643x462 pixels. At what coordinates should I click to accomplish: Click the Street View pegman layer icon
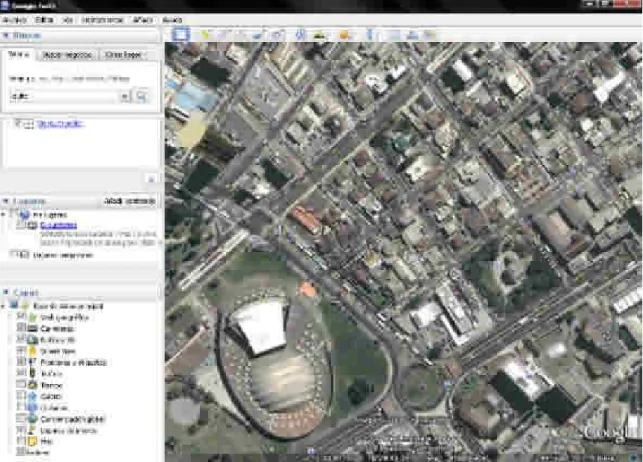click(32, 351)
